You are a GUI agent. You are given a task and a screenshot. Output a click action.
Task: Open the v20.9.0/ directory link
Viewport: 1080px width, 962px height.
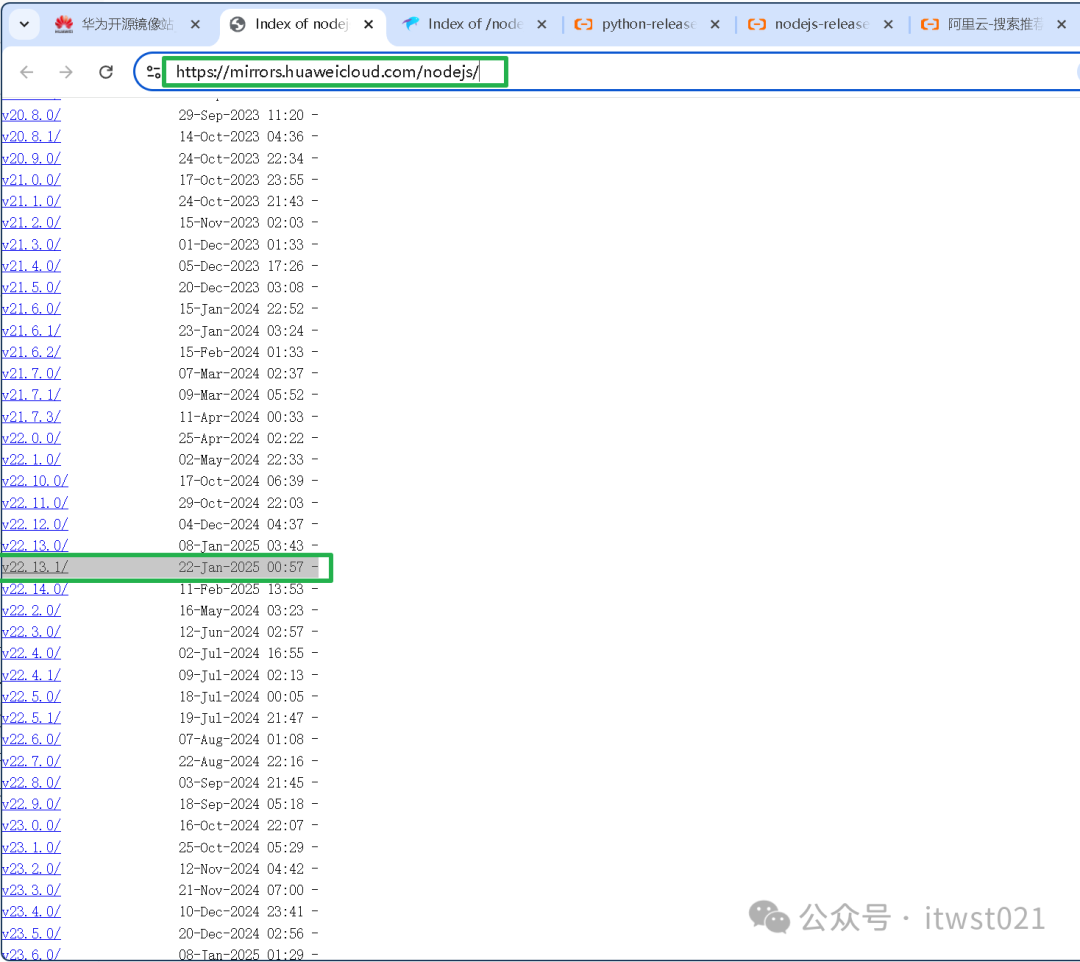[x=31, y=158]
